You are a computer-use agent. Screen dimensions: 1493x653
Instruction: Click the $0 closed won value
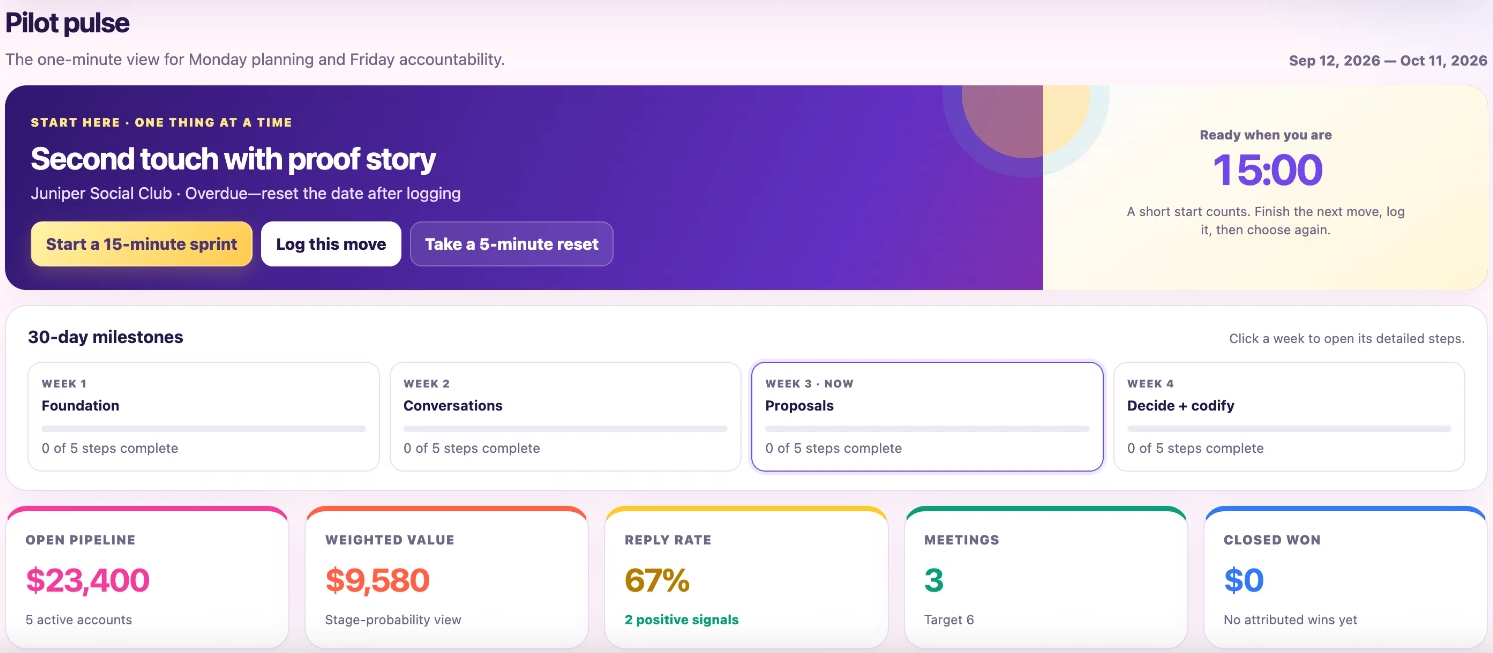point(1244,580)
